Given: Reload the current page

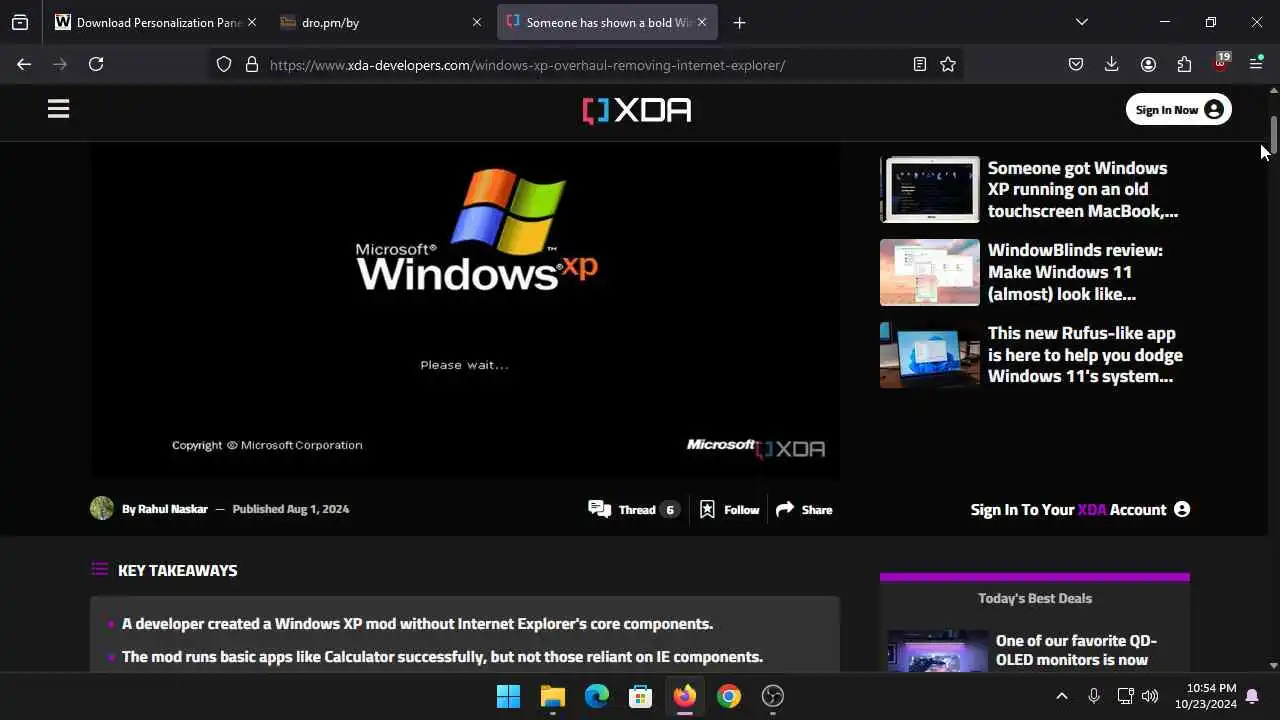Looking at the screenshot, I should [x=96, y=64].
